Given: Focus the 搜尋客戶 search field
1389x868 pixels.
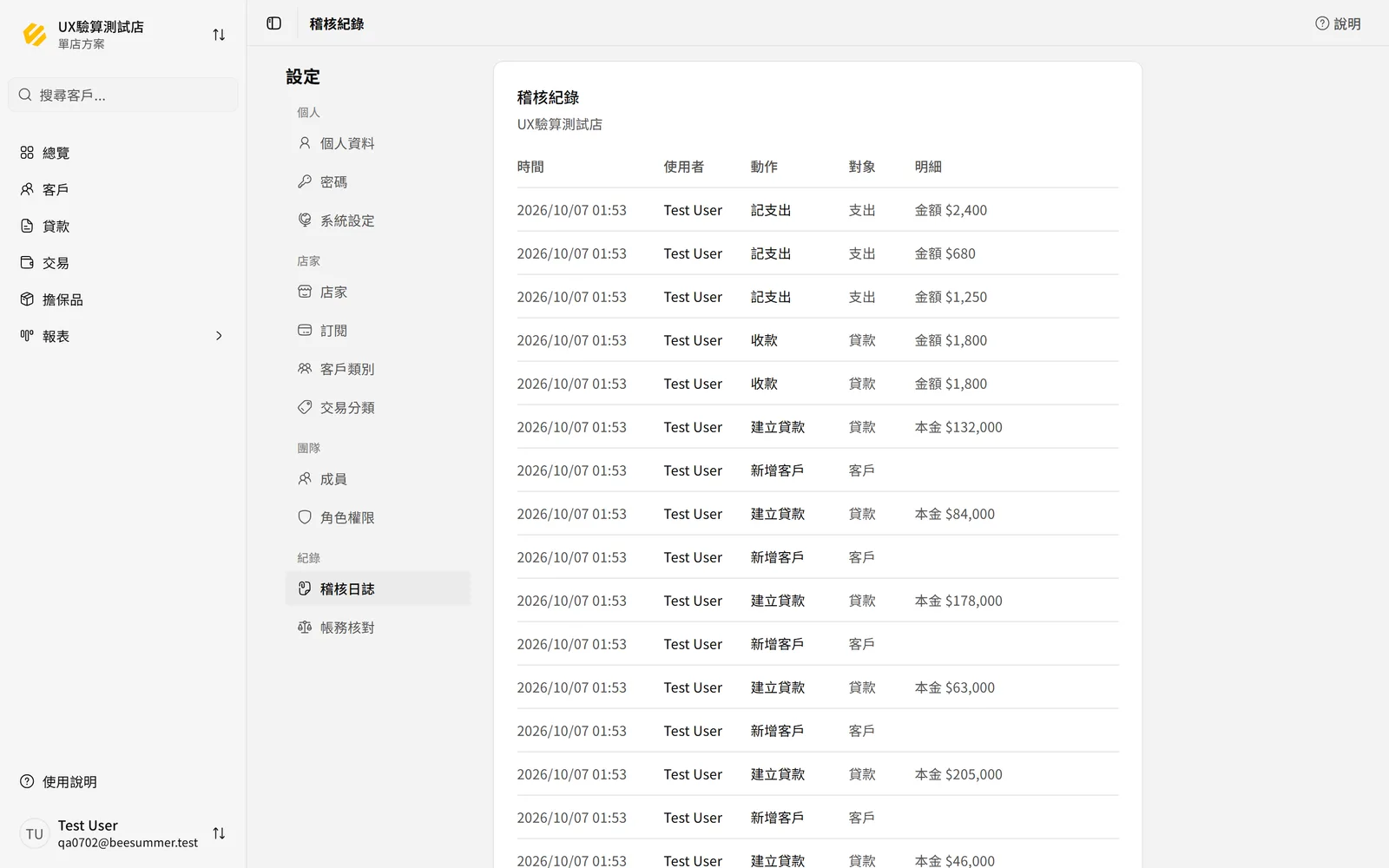Looking at the screenshot, I should pyautogui.click(x=122, y=95).
